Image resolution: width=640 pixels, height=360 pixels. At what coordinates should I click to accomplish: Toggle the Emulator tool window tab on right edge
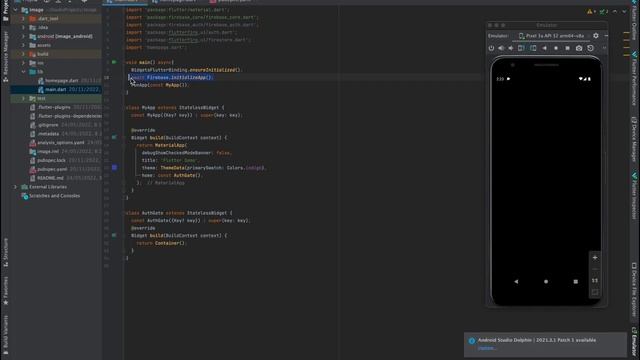(x=634, y=342)
